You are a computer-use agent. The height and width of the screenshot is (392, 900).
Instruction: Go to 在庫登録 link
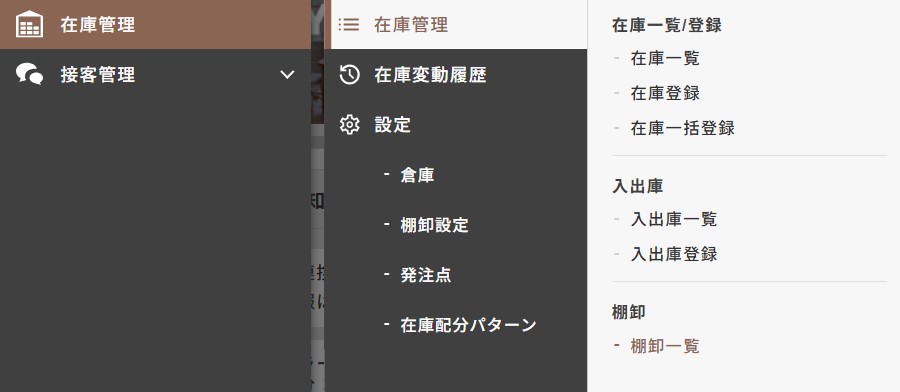665,93
